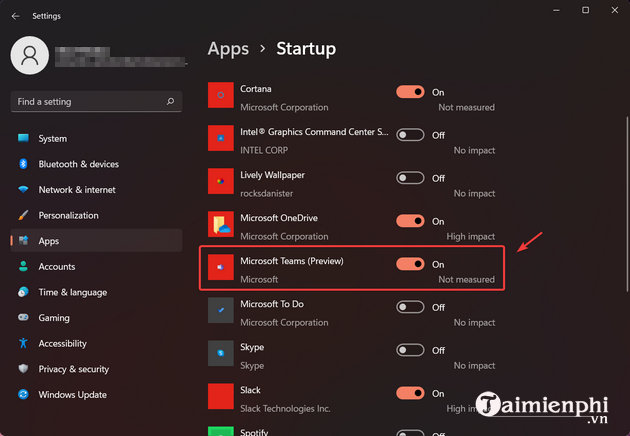Screen dimensions: 630x436
Task: Disable Cortana startup toggle
Action: 410,92
